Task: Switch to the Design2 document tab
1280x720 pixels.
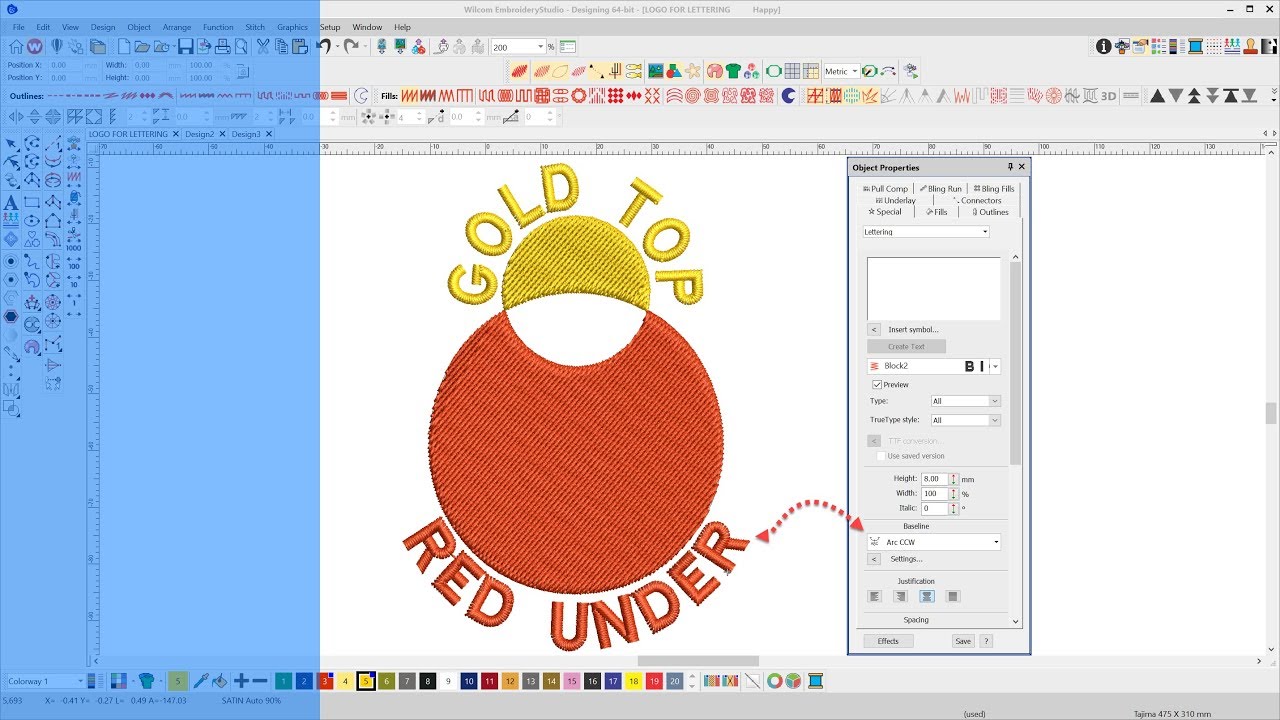Action: pos(199,134)
